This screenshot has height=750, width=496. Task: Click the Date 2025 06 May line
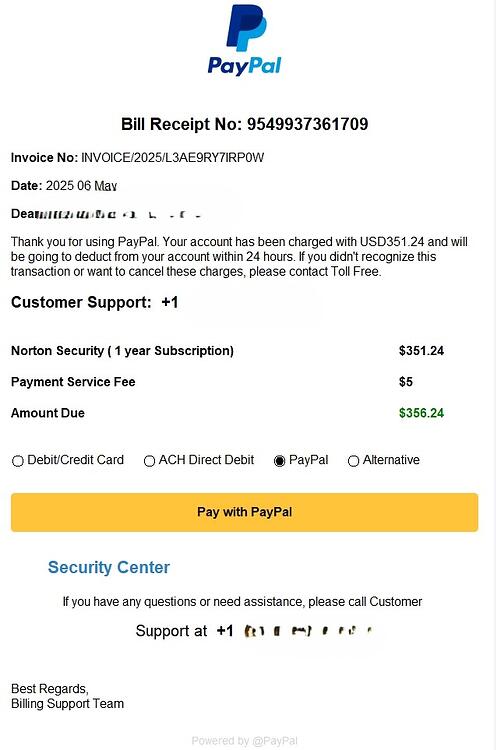[64, 186]
